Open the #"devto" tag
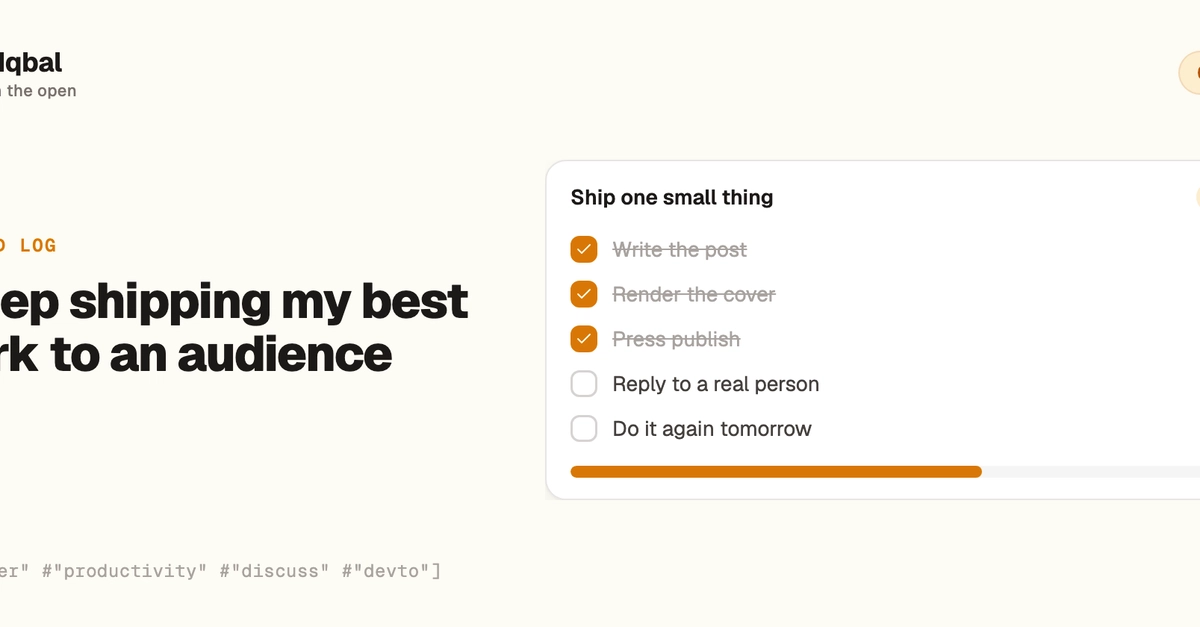Viewport: 1200px width, 627px height. pos(386,571)
